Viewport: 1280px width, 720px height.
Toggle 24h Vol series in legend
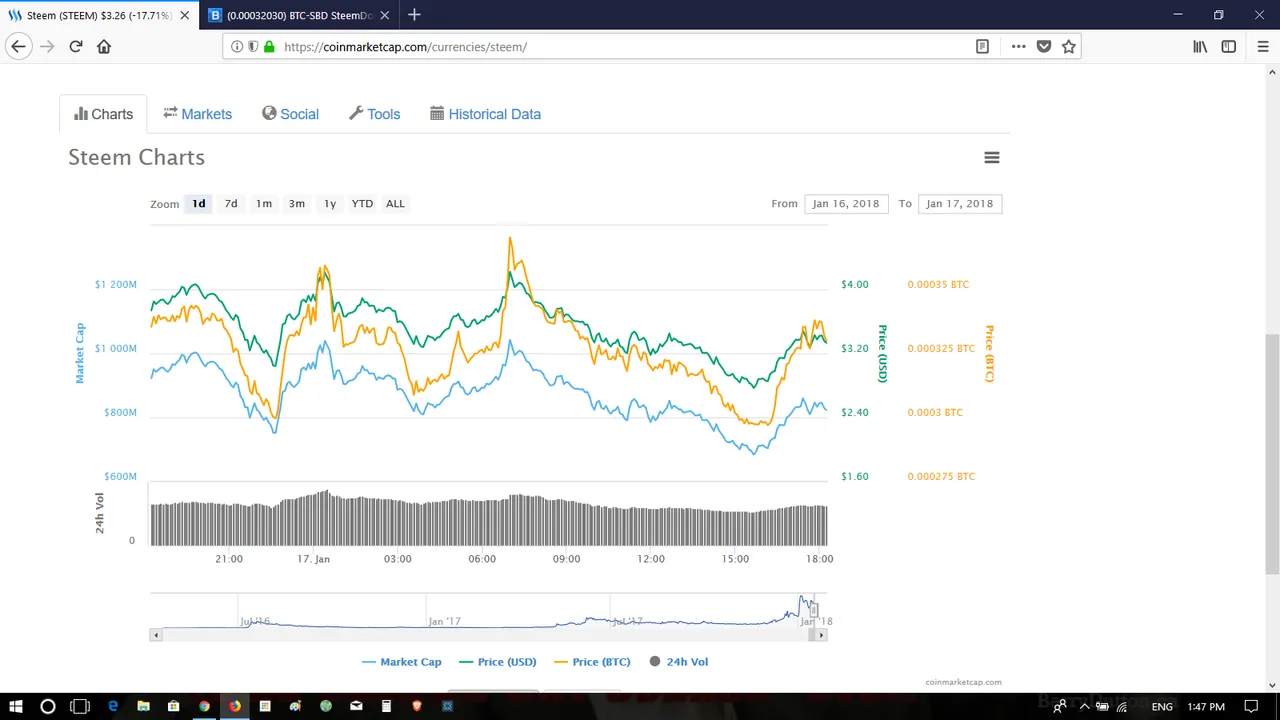pos(679,662)
